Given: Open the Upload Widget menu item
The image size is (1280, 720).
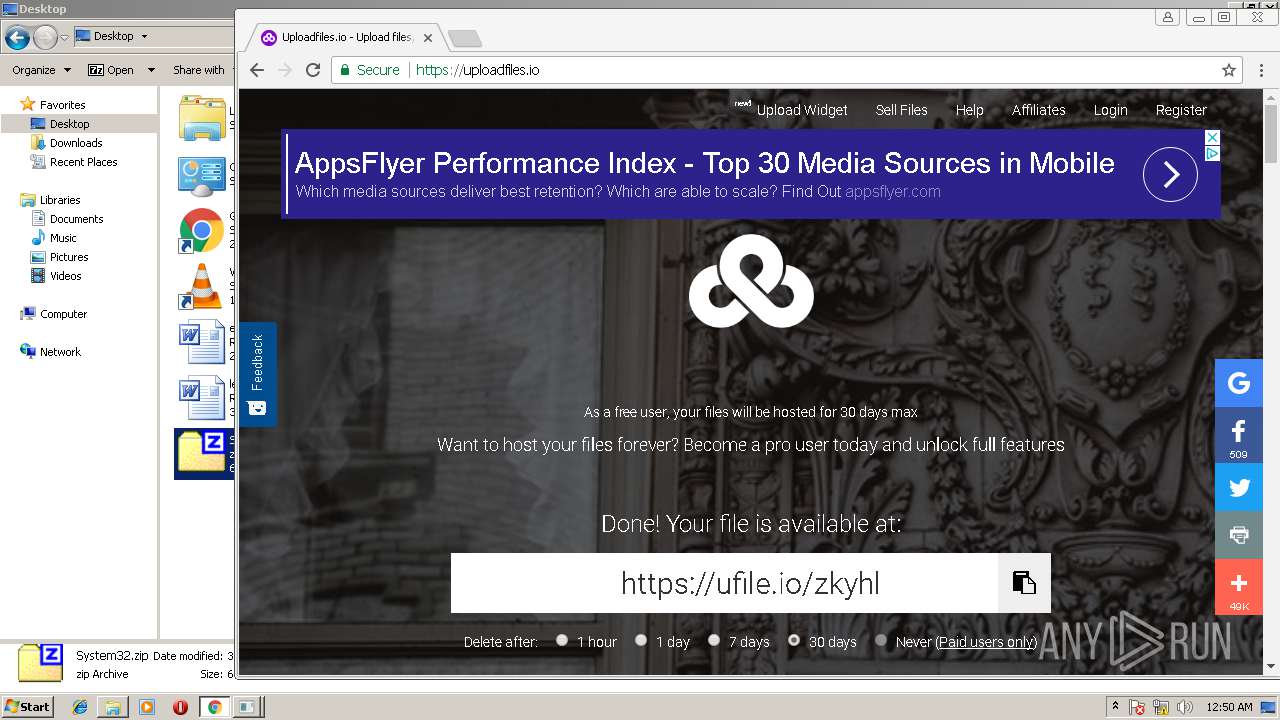Looking at the screenshot, I should [802, 110].
